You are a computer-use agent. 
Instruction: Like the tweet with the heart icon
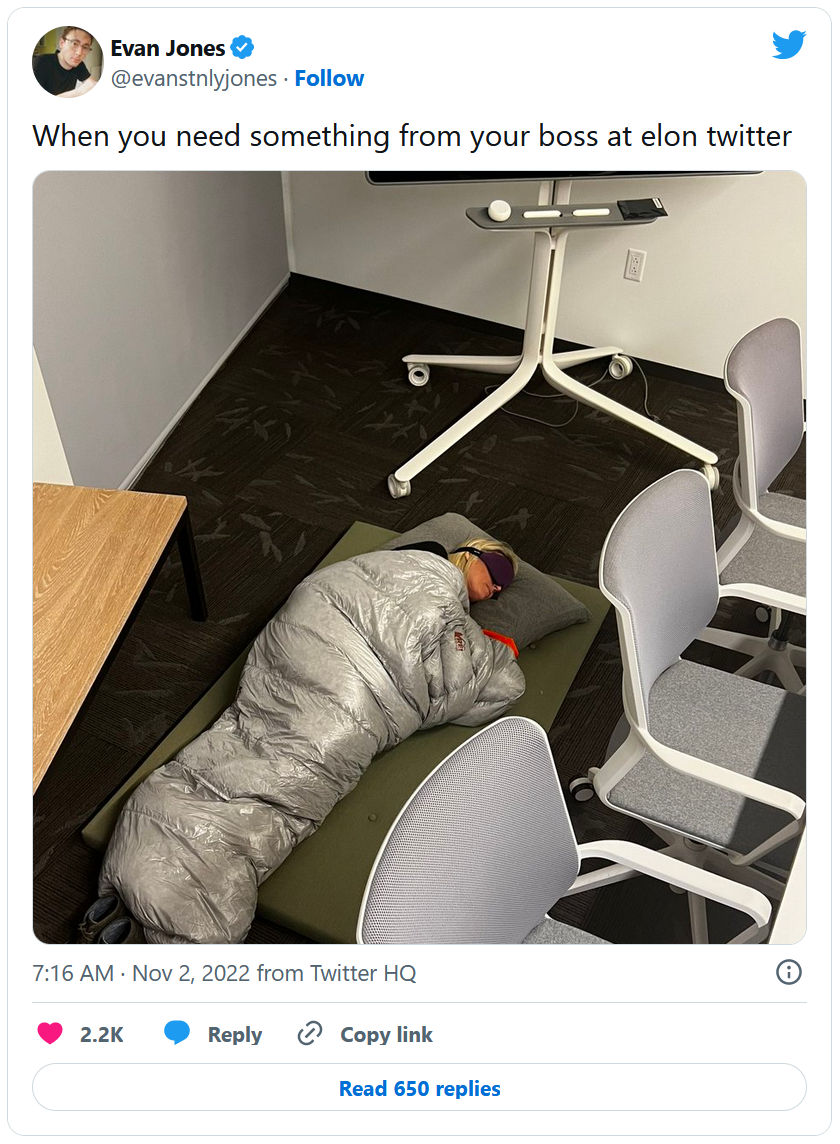coord(50,1034)
